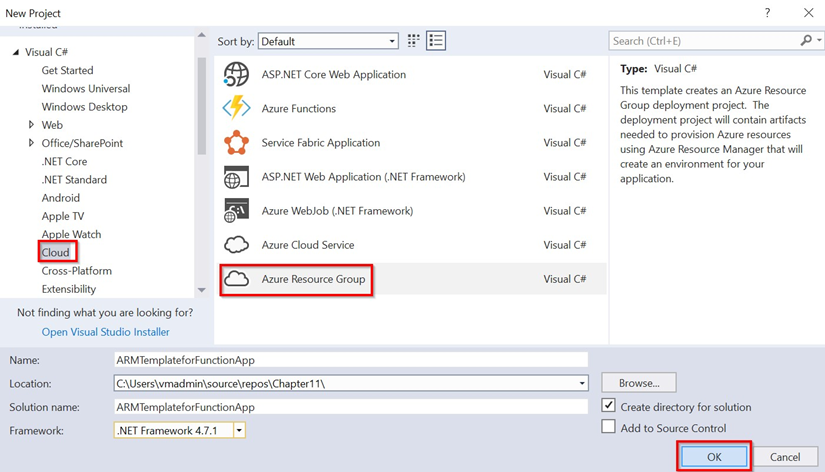Enable Add to Source Control checkbox

pos(609,427)
